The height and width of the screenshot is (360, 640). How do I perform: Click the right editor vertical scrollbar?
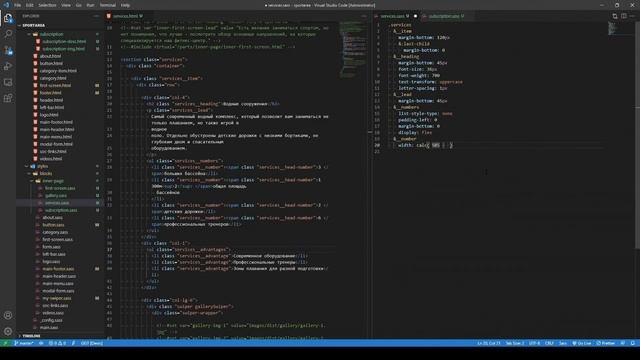637,135
